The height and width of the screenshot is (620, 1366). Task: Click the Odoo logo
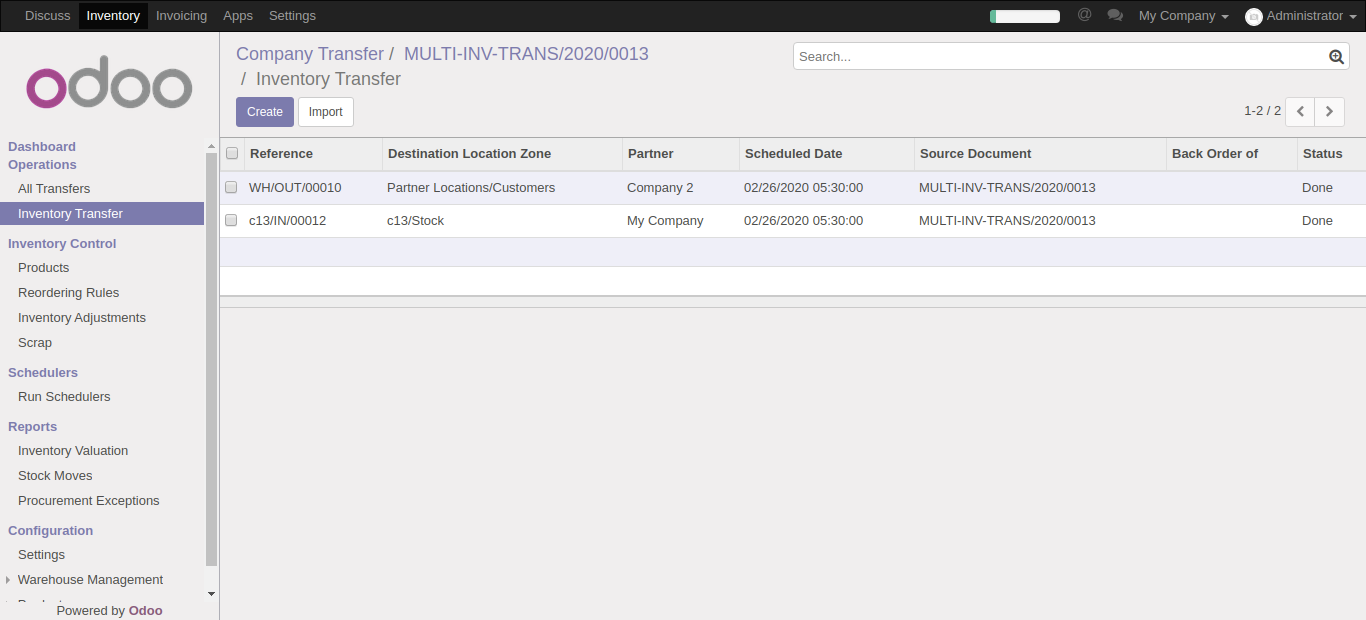click(109, 87)
